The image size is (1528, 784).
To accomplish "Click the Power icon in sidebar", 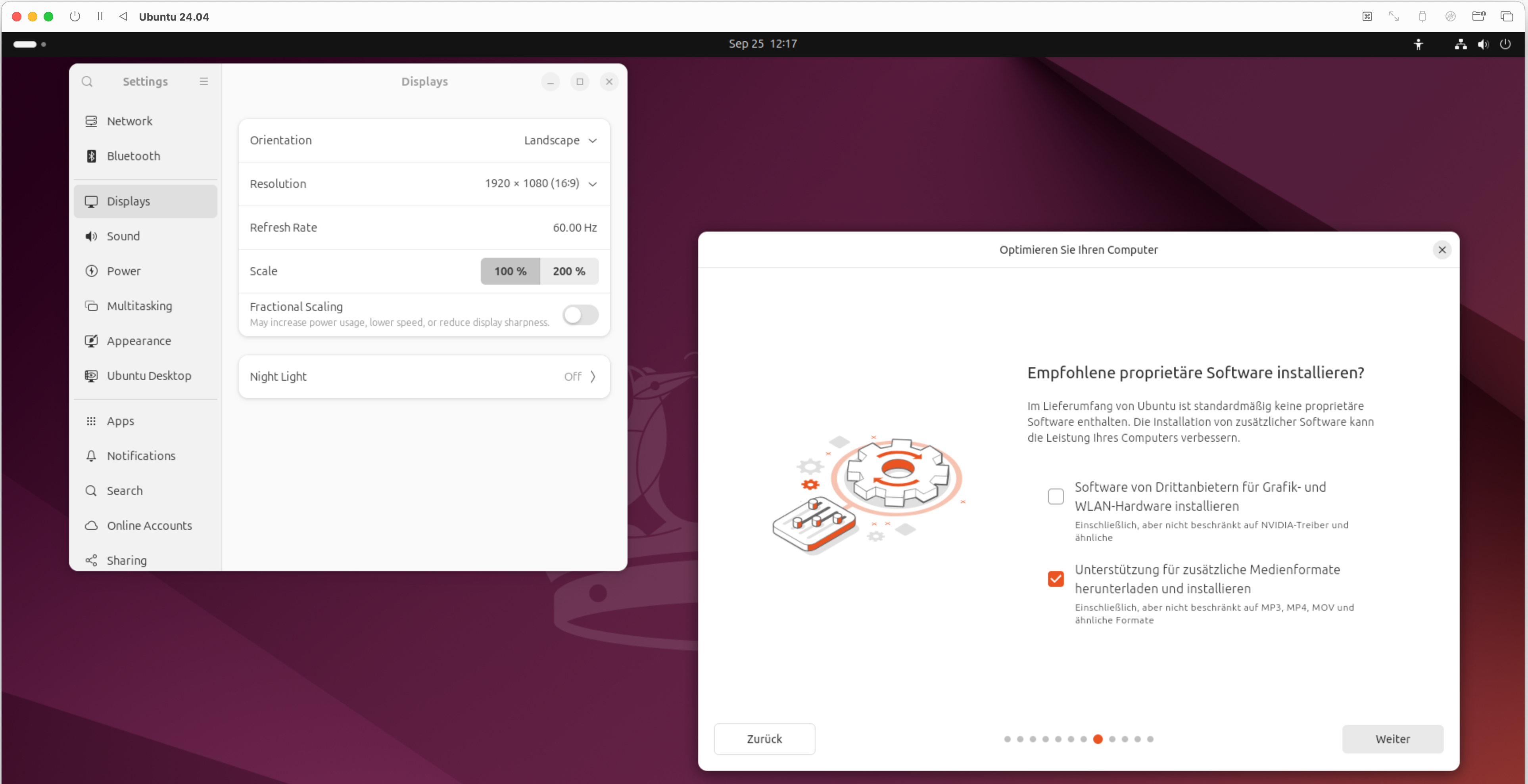I will point(91,271).
